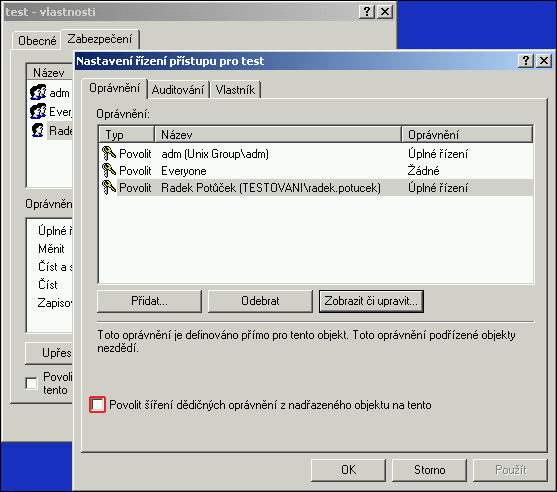Click the key icon for Everyone entry
The image size is (557, 492).
click(109, 171)
